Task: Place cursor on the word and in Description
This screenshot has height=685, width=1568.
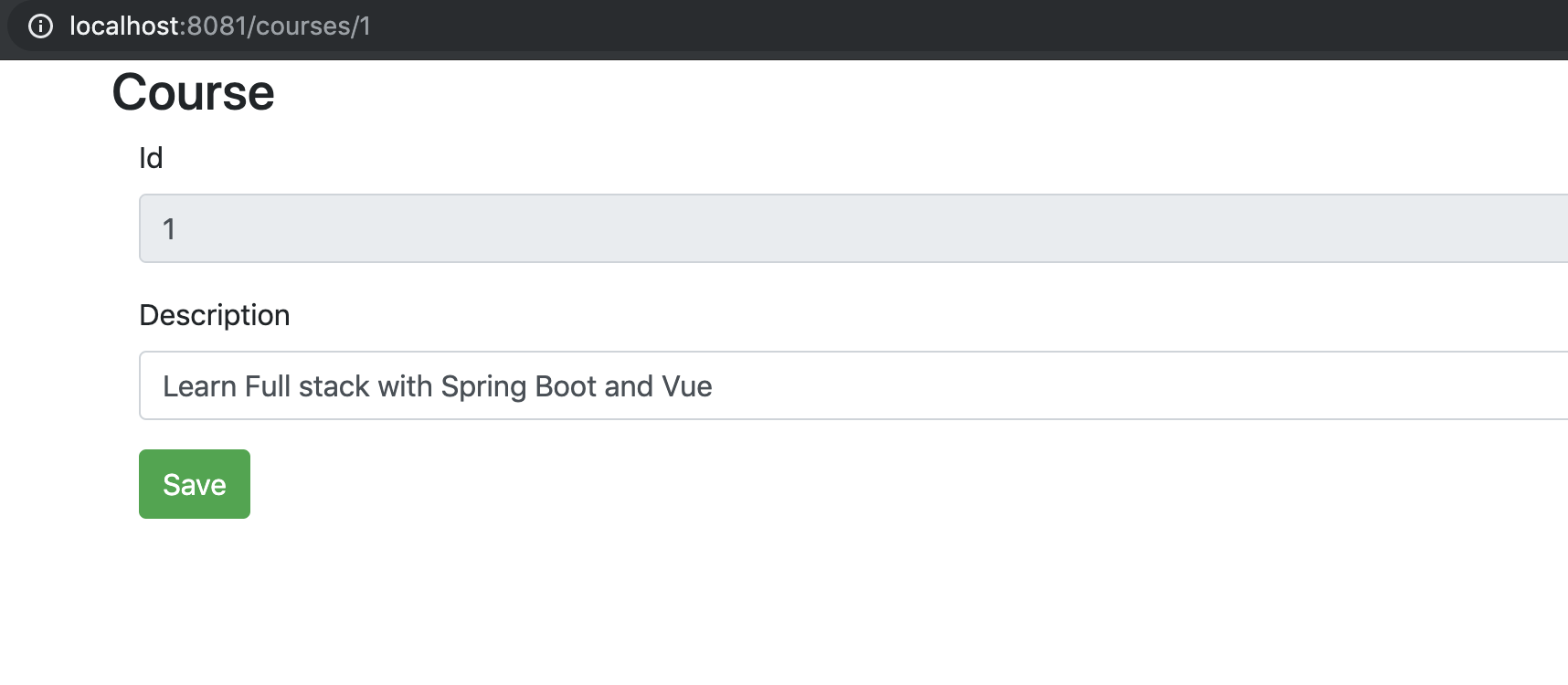Action: pos(629,386)
